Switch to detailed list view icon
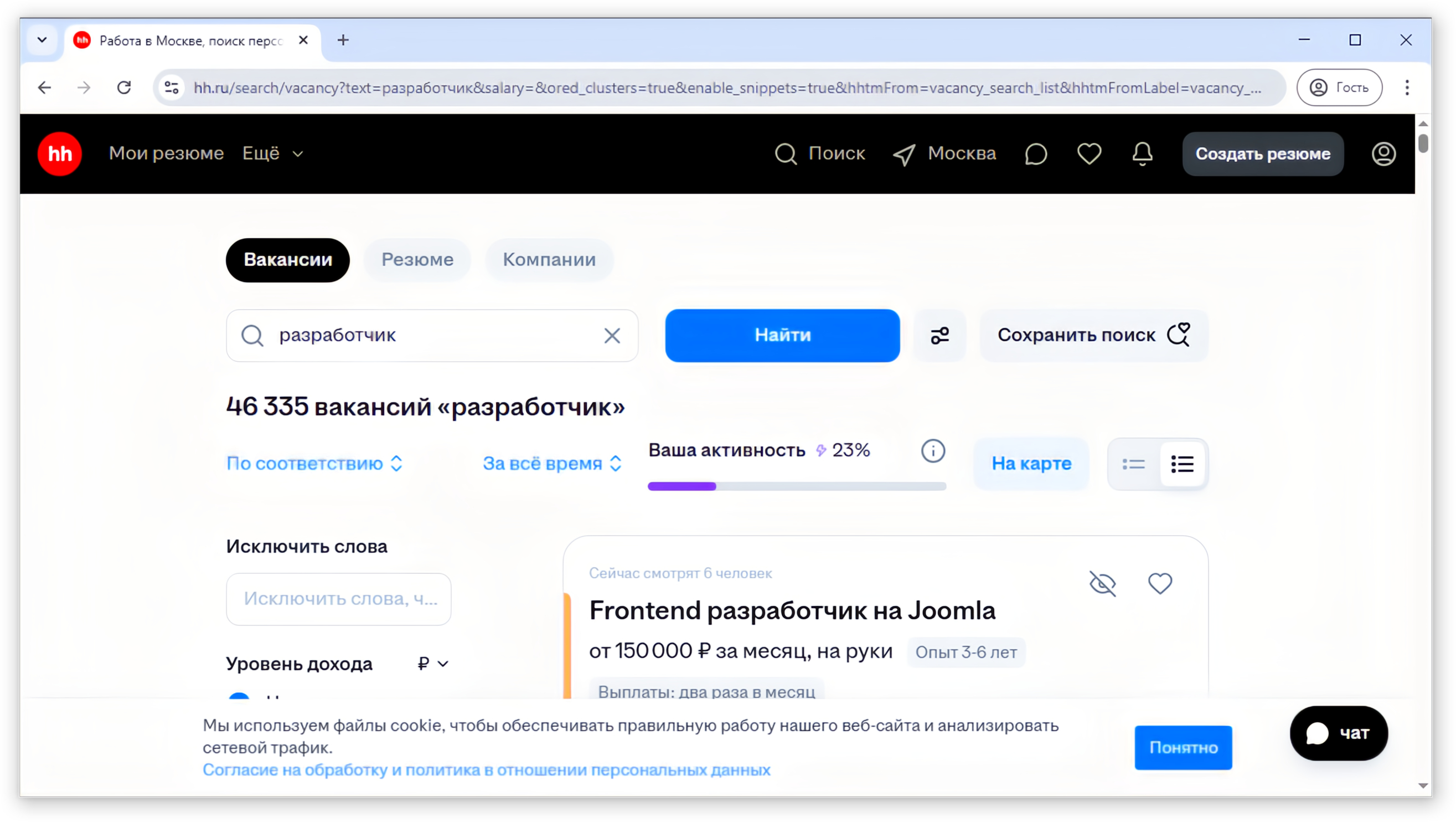 click(x=1183, y=464)
